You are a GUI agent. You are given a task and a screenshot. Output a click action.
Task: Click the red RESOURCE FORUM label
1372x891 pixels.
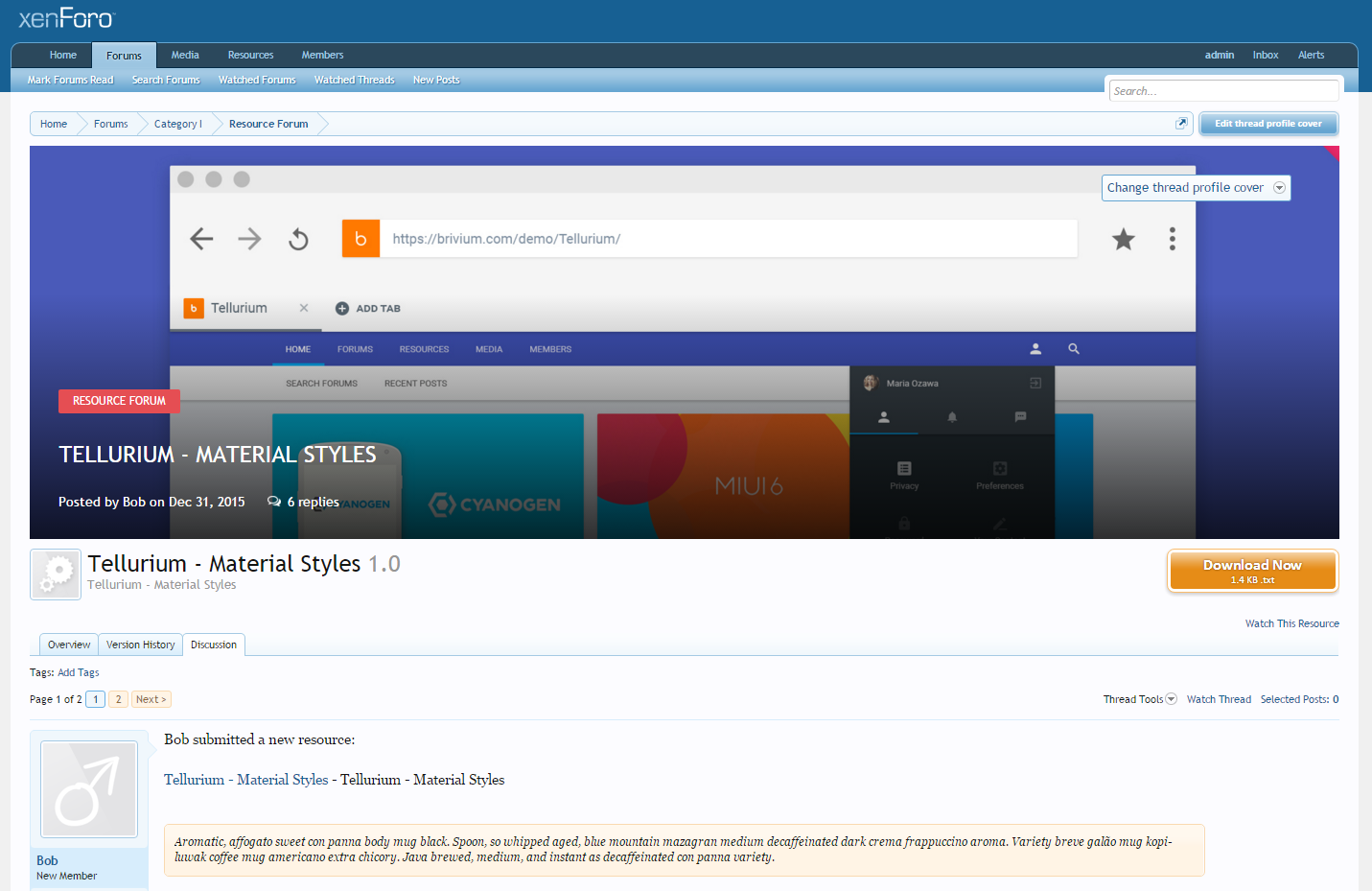point(119,401)
